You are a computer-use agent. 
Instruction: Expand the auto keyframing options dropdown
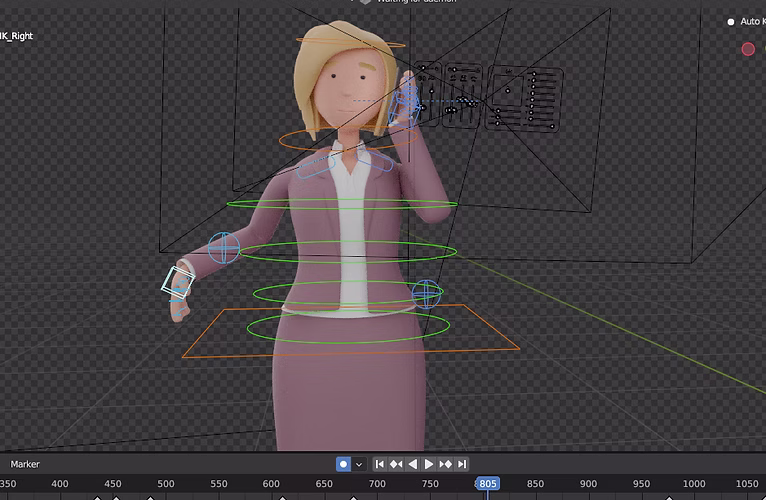[359, 464]
